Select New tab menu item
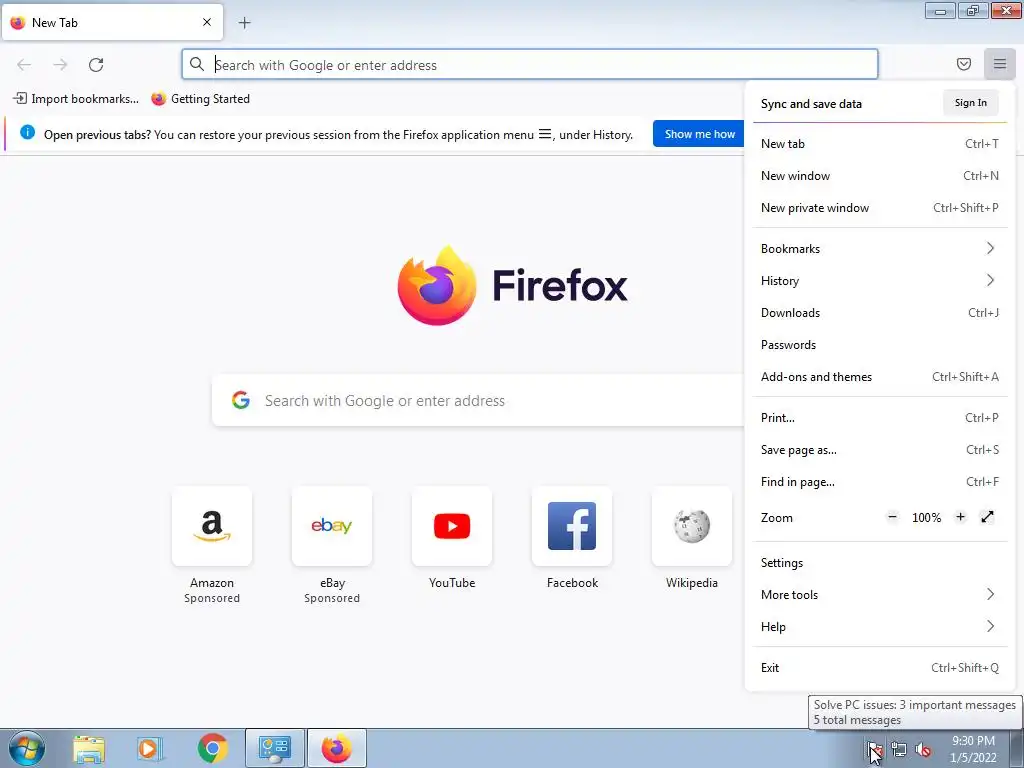 click(x=879, y=144)
